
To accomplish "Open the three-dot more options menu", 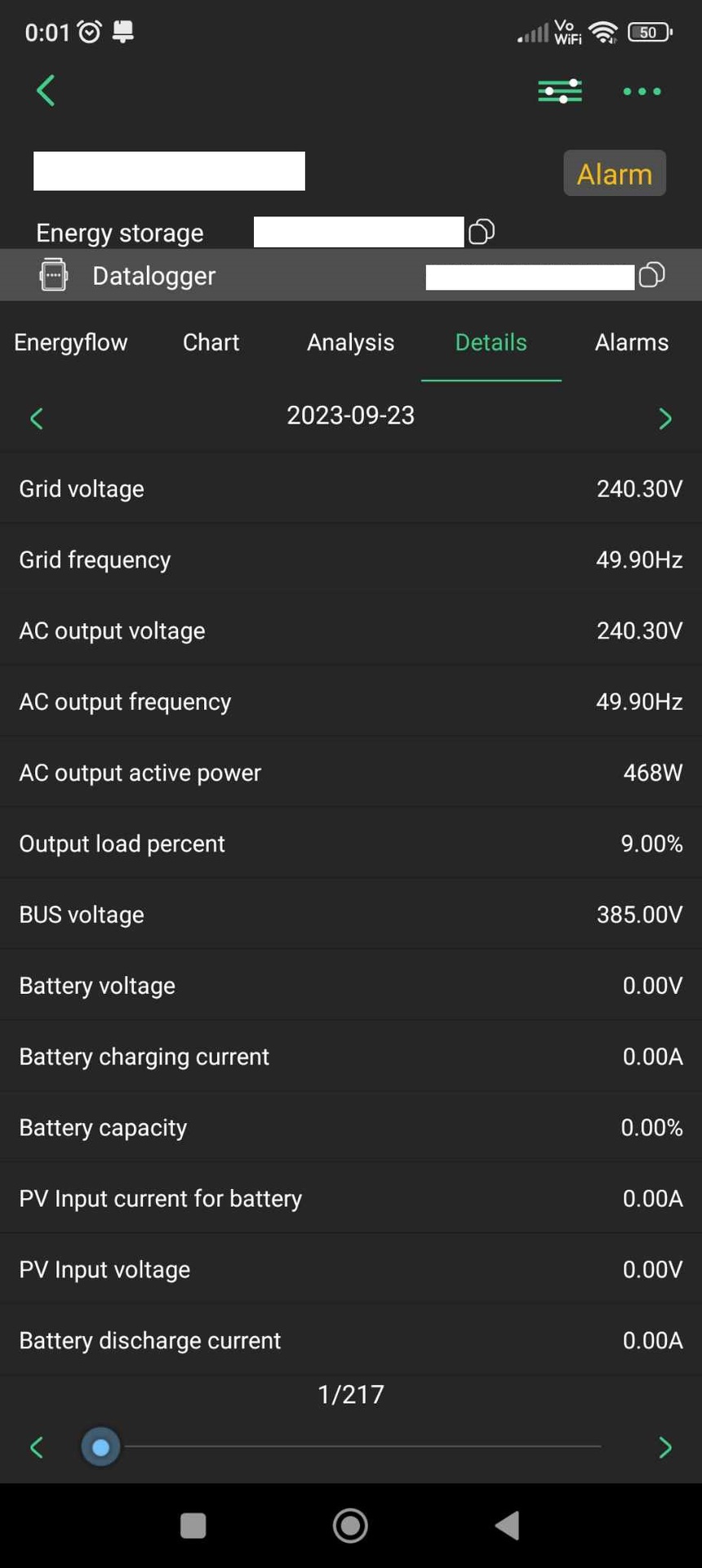I will tap(642, 91).
